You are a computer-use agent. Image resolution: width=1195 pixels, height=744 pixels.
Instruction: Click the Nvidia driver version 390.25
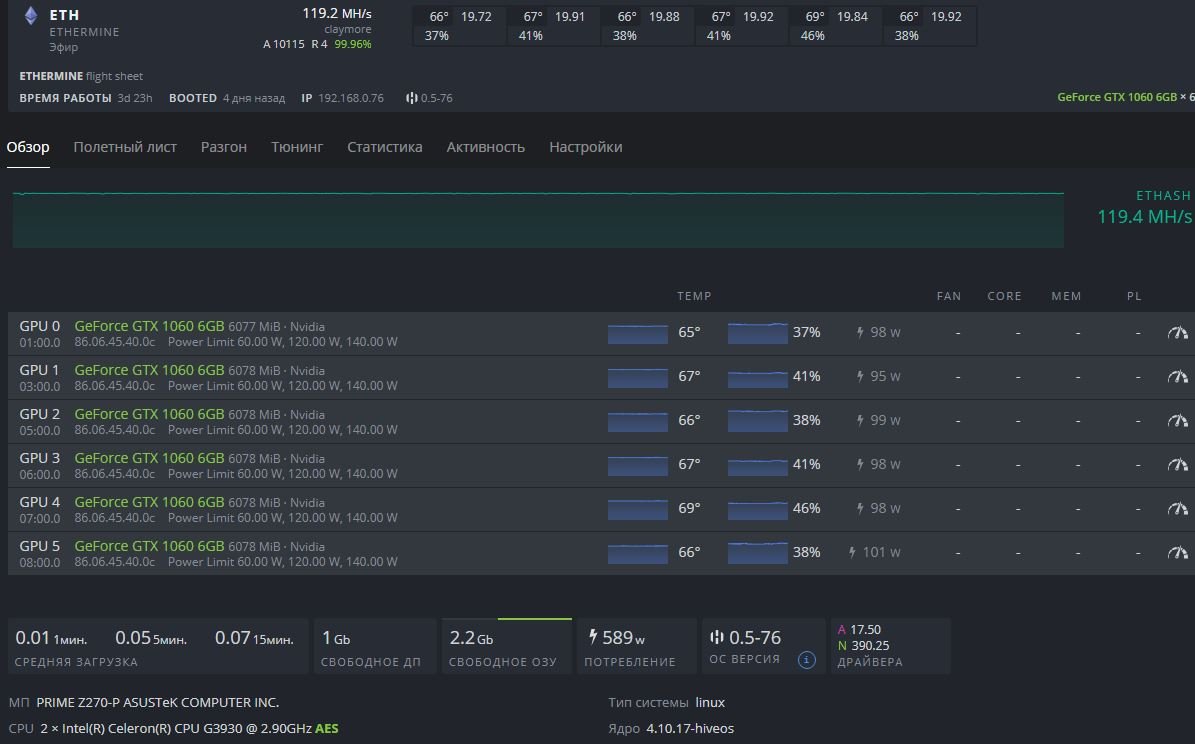(870, 646)
